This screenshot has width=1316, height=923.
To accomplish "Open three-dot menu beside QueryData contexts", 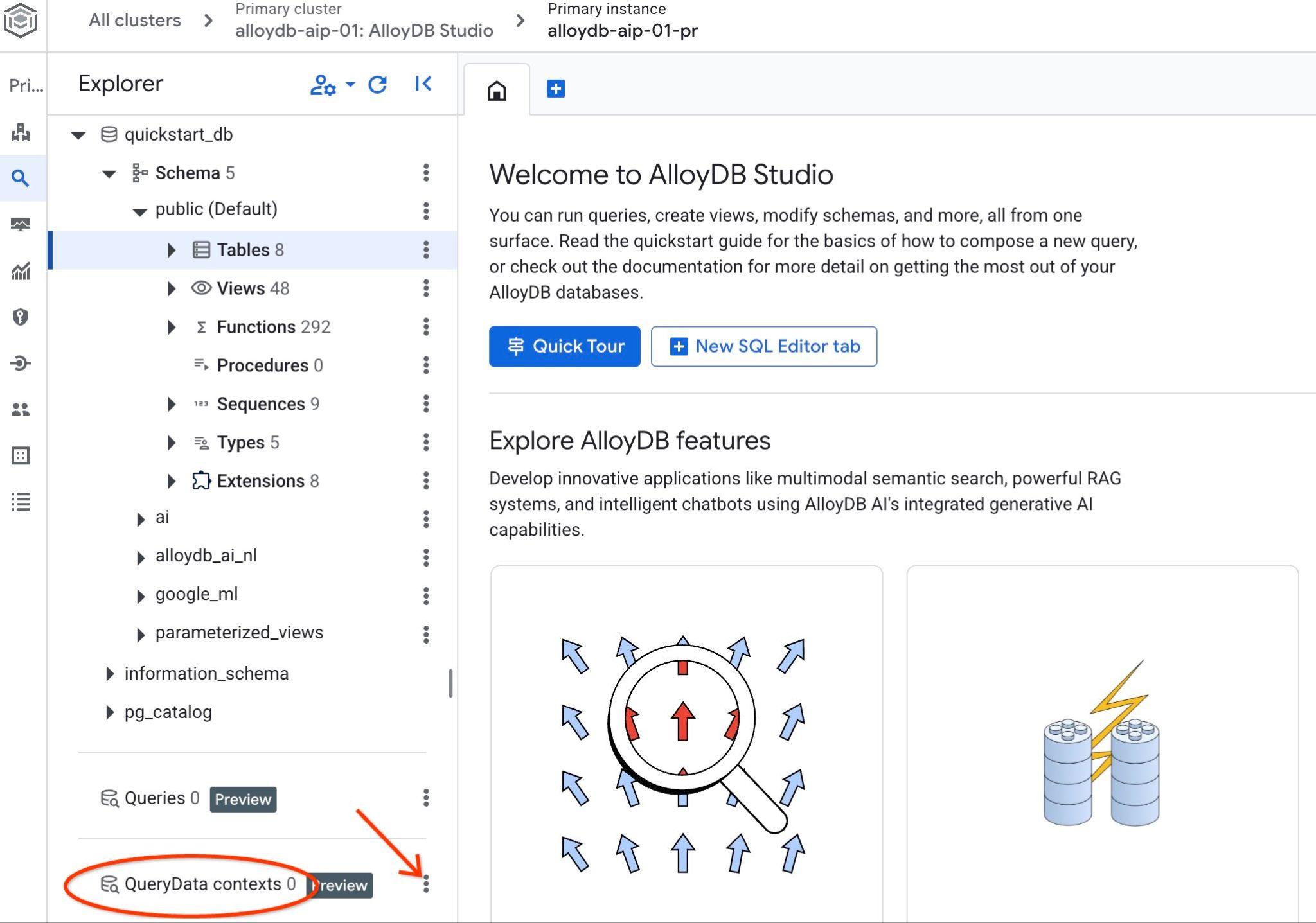I will (425, 884).
